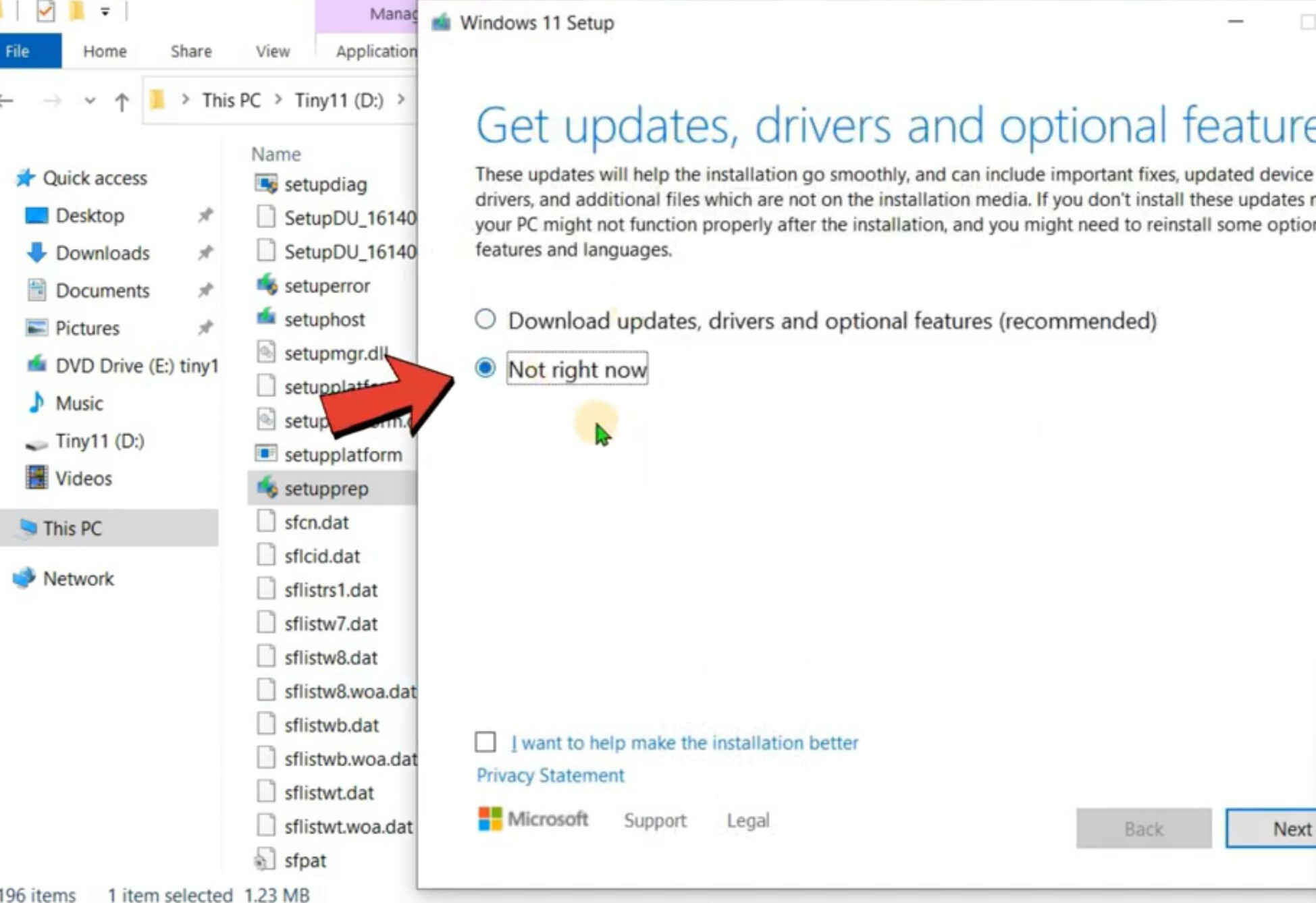Select the sflistwt.woa.dat file
Screen dimensions: 1316x903
348,826
